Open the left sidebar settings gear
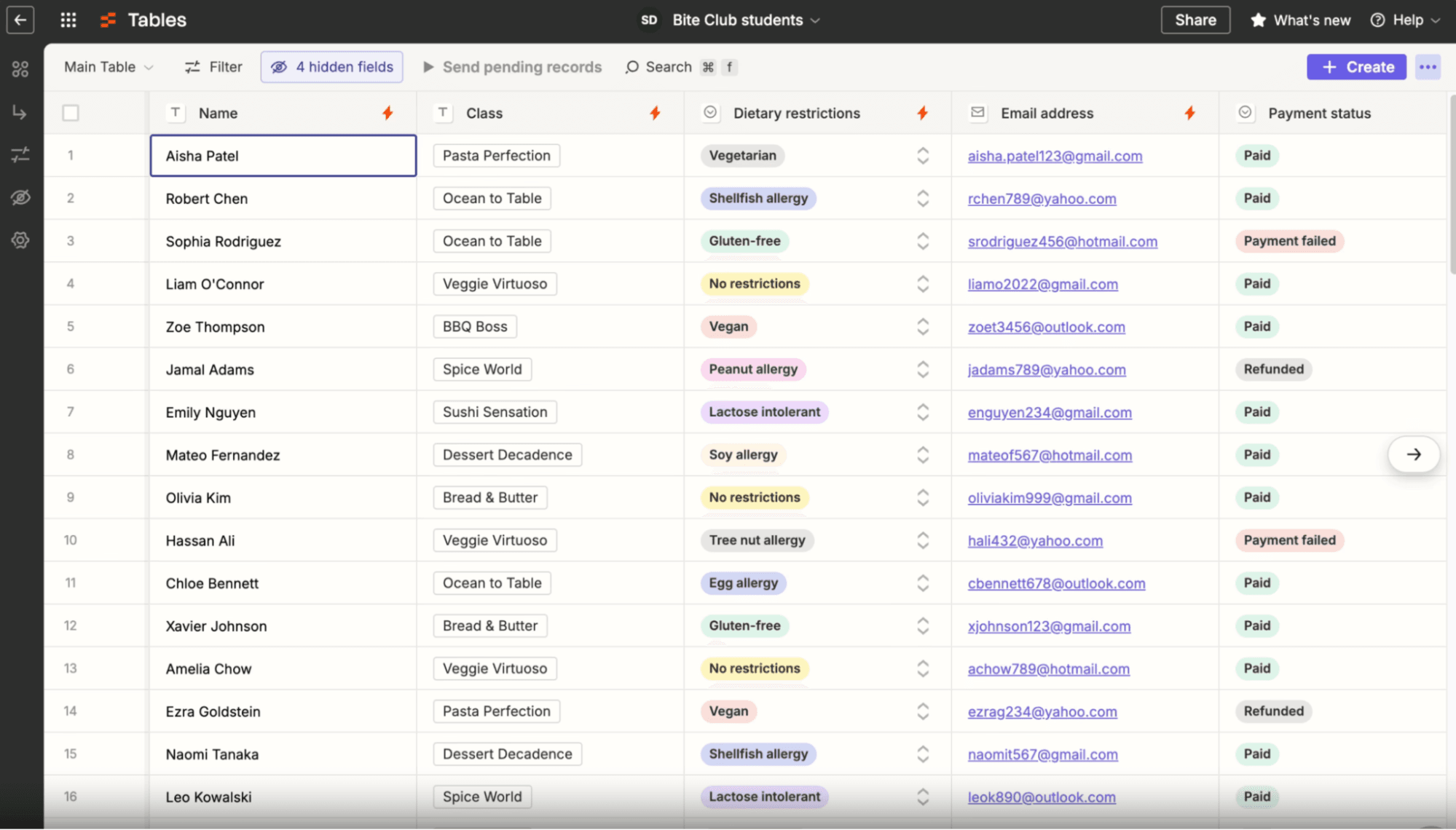 (20, 240)
